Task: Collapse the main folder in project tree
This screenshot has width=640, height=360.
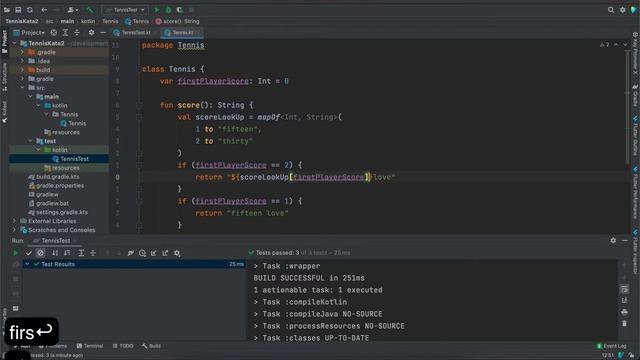Action: (31, 96)
